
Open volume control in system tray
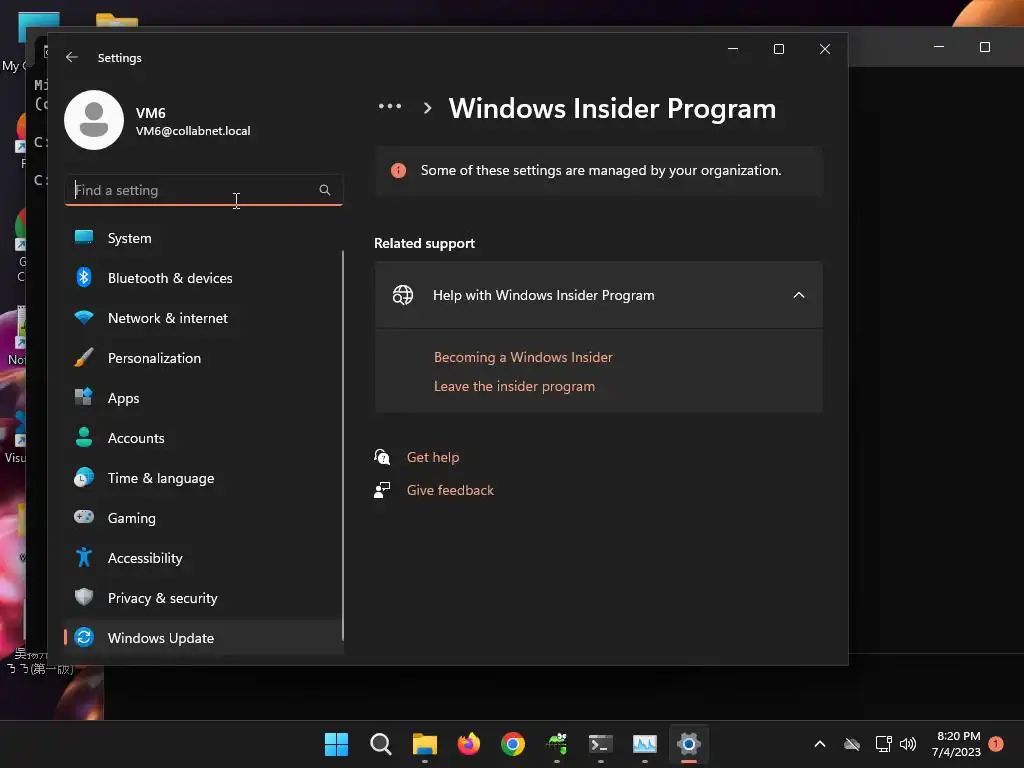[908, 744]
